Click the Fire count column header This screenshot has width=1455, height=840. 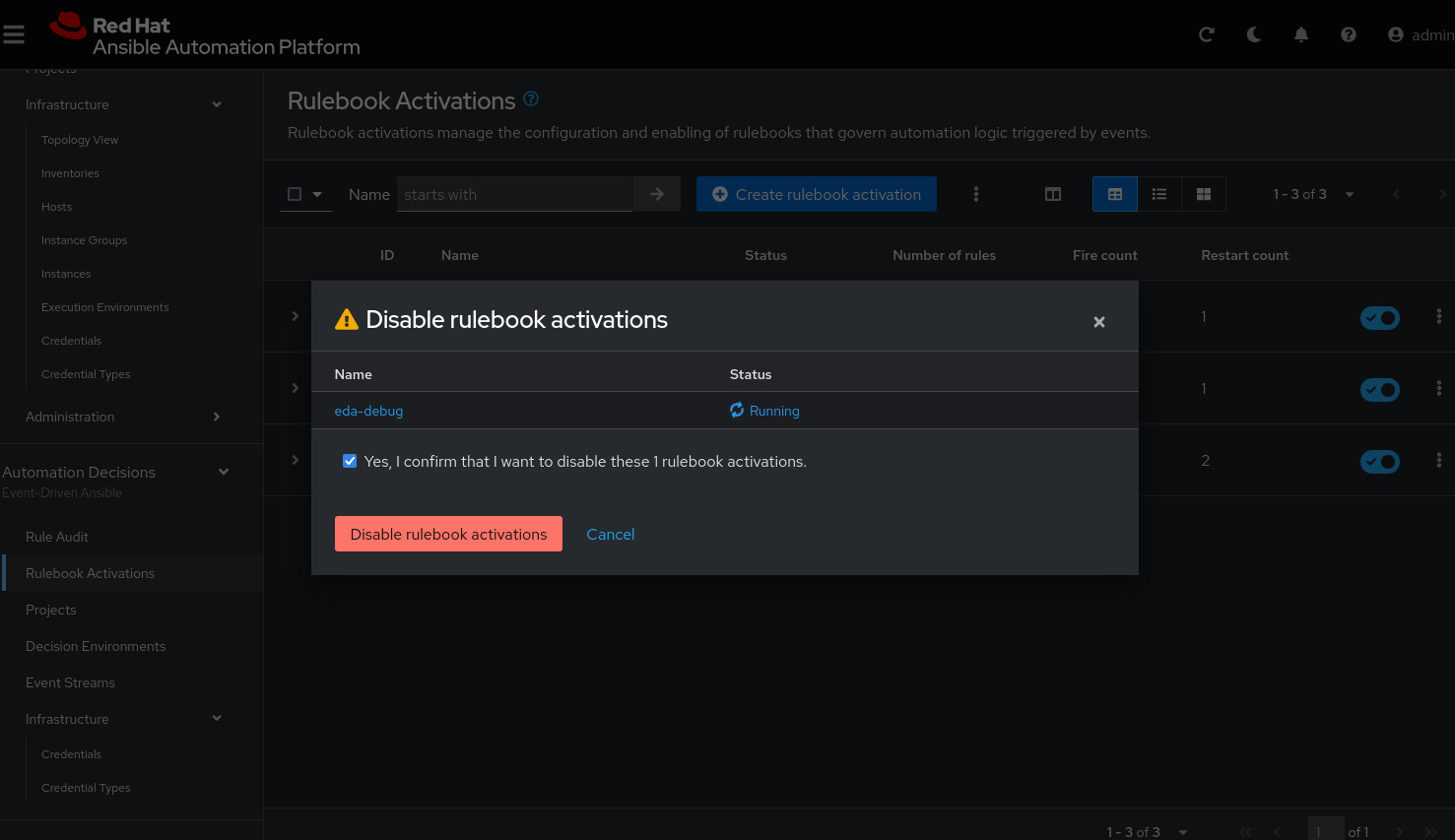click(1105, 255)
